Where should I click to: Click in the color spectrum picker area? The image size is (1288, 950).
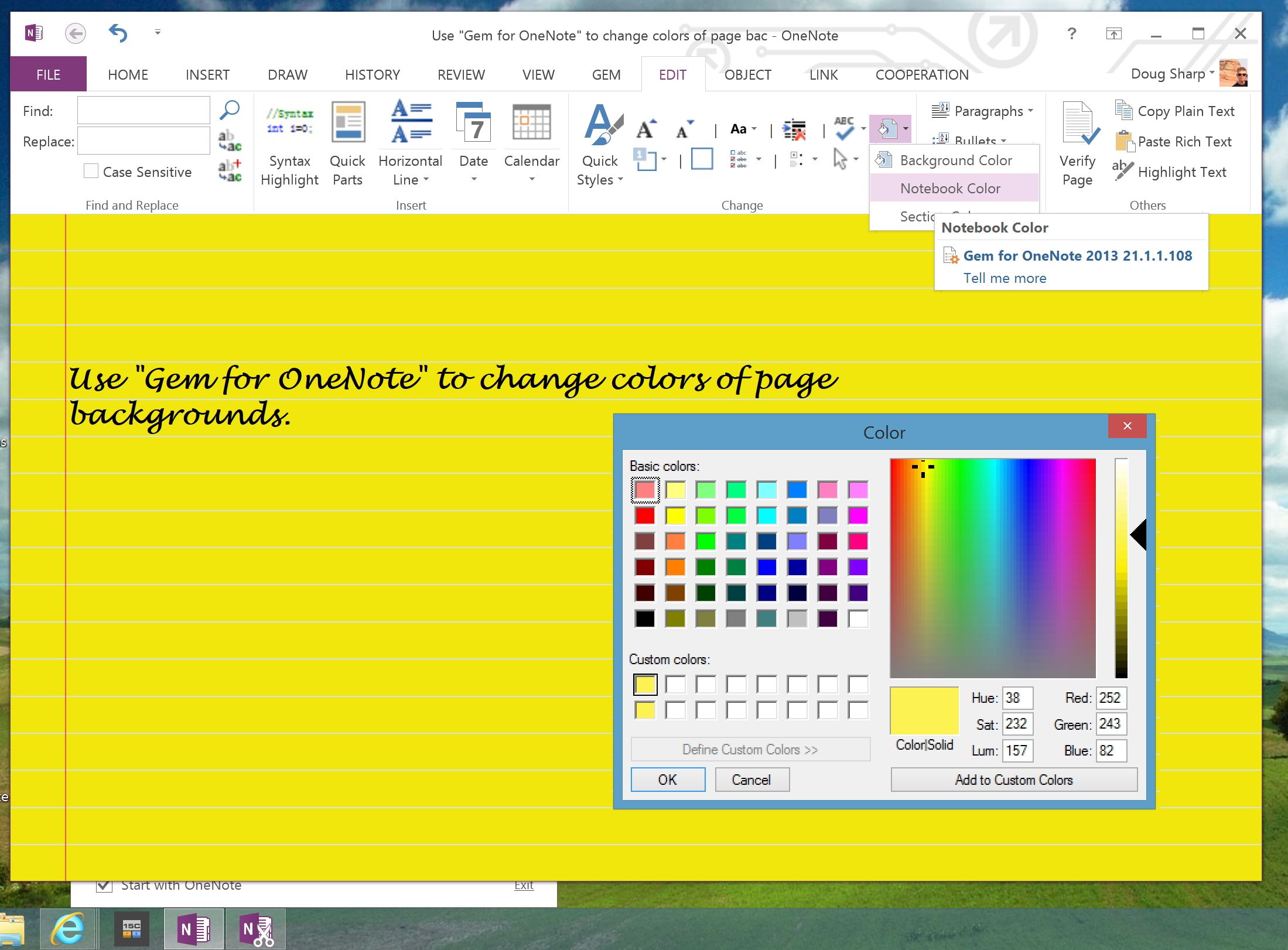click(x=992, y=568)
